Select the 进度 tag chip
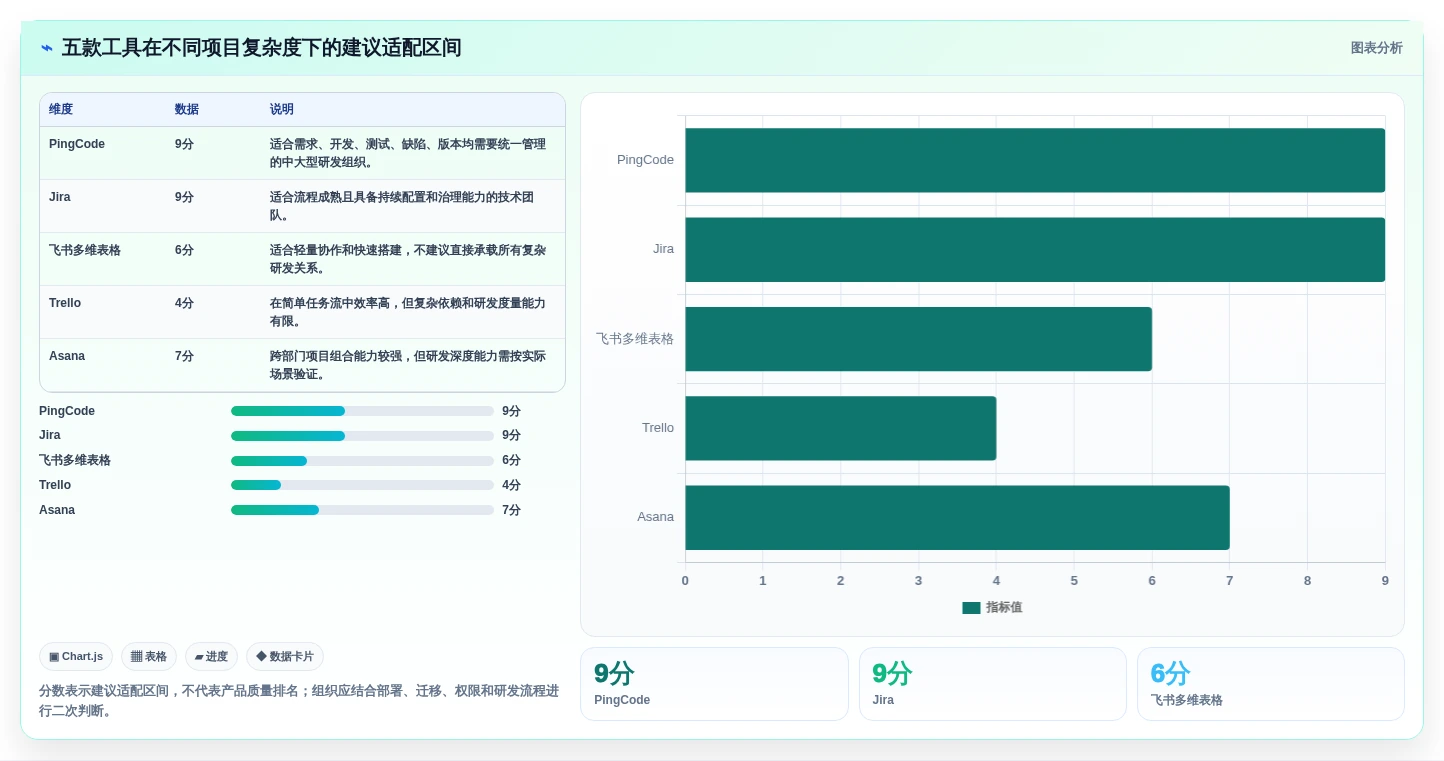Viewport: 1444px width, 761px height. [x=211, y=657]
